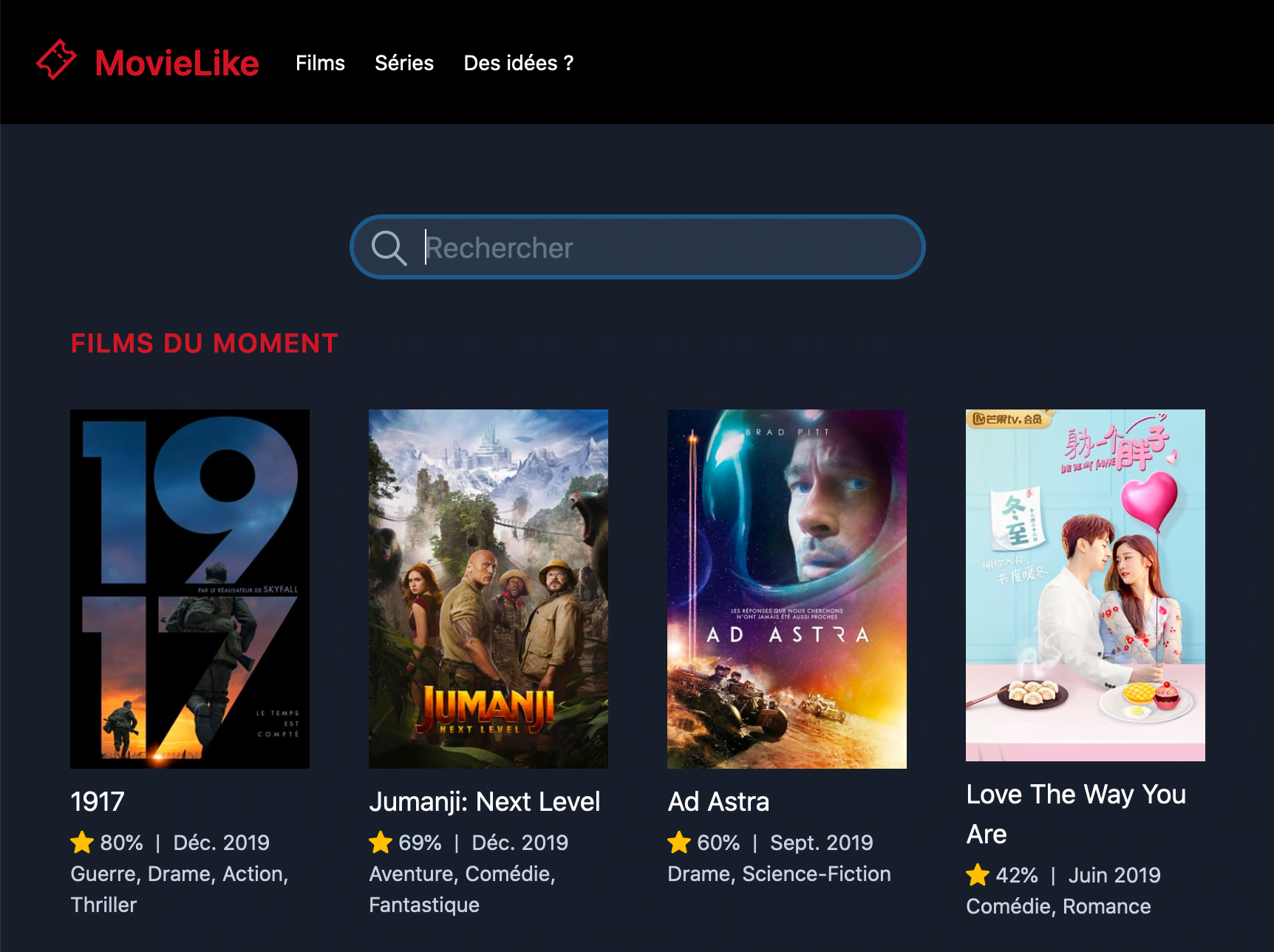
Task: Open the 1917 movie poster
Action: pyautogui.click(x=190, y=589)
